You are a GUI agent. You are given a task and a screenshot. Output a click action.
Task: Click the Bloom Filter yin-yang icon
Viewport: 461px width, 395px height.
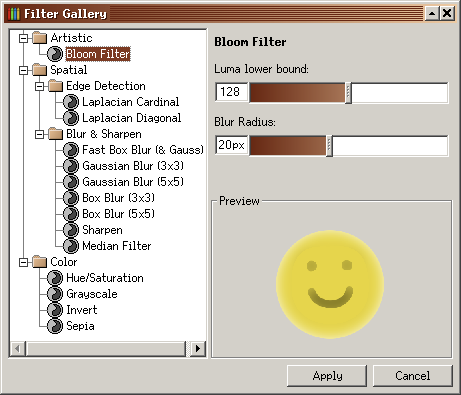pyautogui.click(x=54, y=54)
